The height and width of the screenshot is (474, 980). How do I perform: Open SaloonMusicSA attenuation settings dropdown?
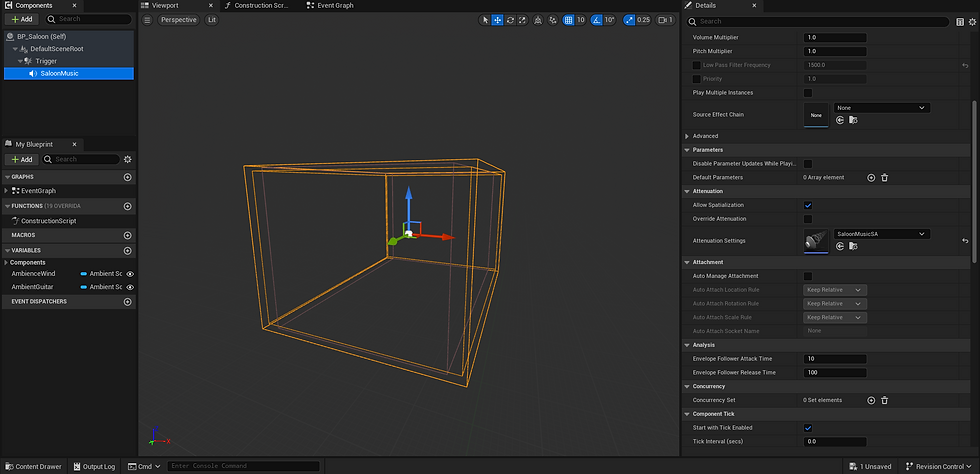(x=882, y=234)
